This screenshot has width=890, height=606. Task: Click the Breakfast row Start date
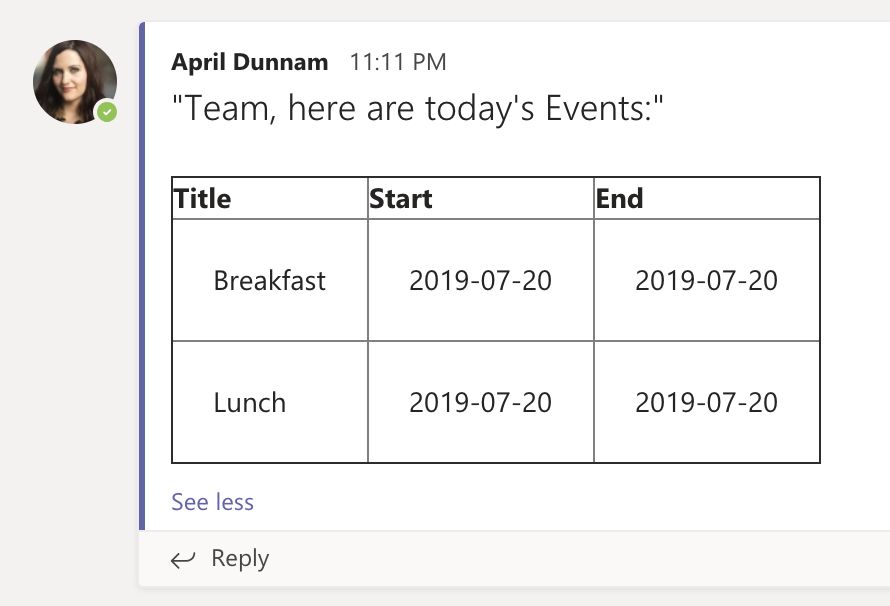tap(480, 281)
